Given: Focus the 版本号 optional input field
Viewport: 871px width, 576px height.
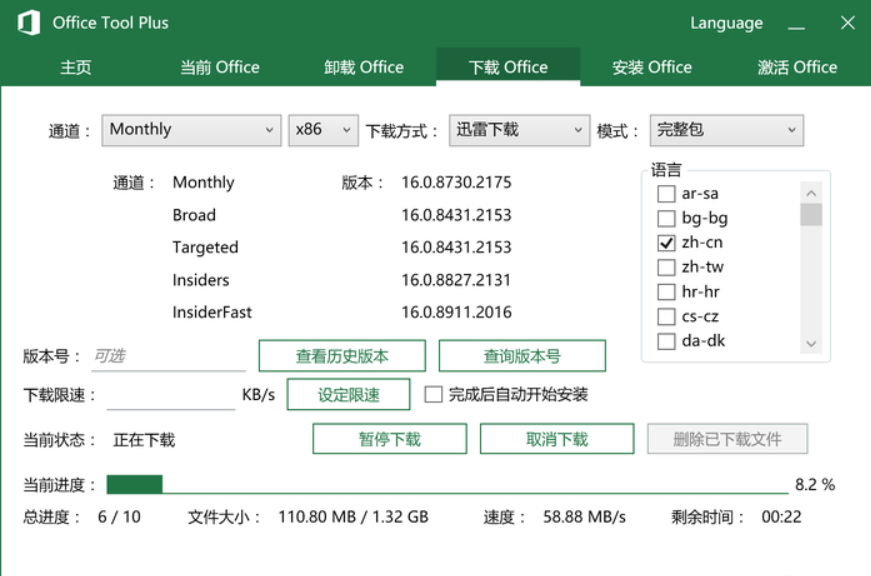Looking at the screenshot, I should coord(168,356).
